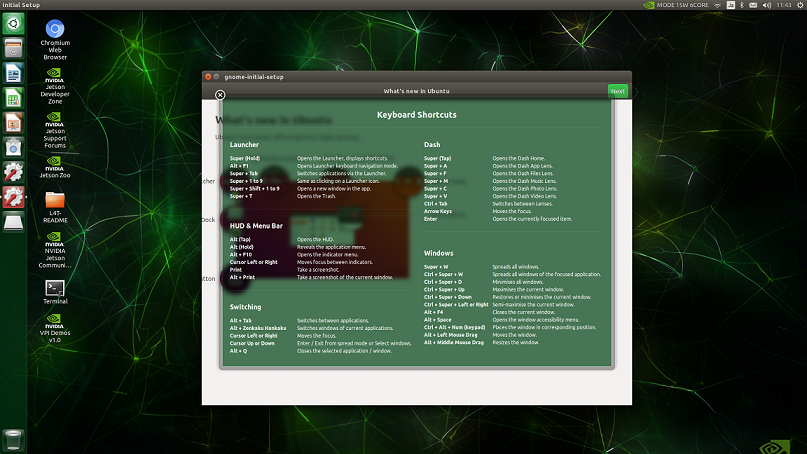
Task: Click 'Alt + Middle Mouse Drag' entry
Action: coord(454,342)
